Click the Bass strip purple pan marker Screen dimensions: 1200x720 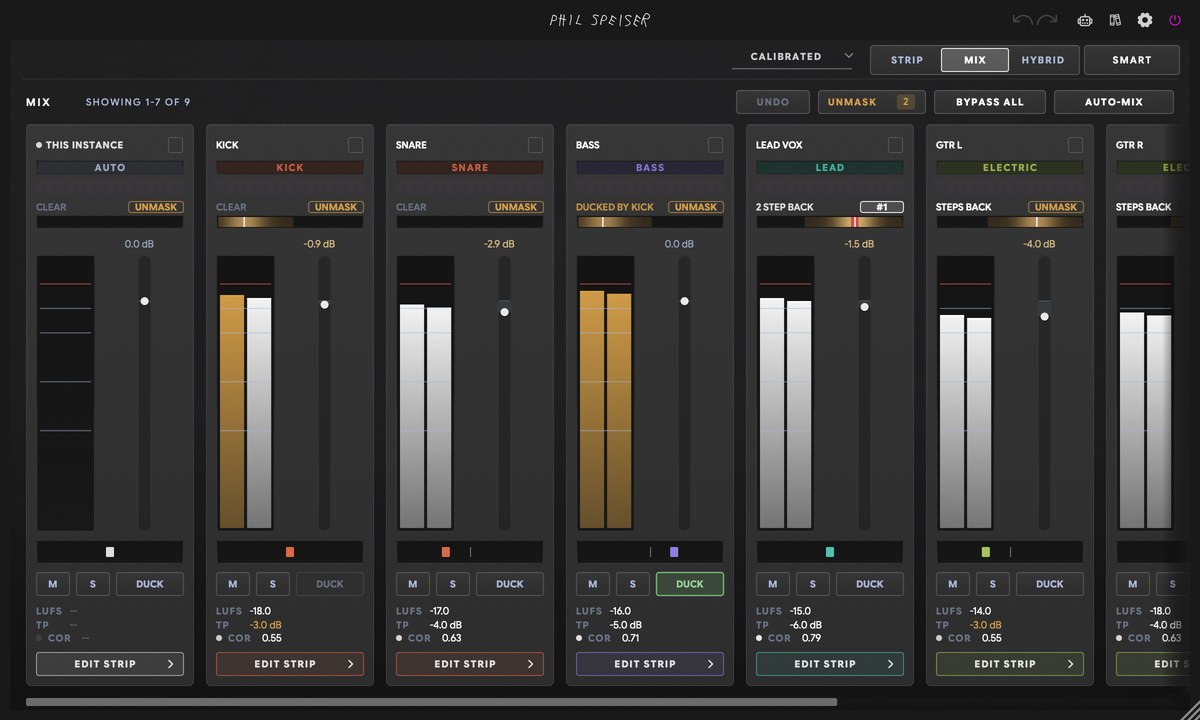pyautogui.click(x=674, y=552)
